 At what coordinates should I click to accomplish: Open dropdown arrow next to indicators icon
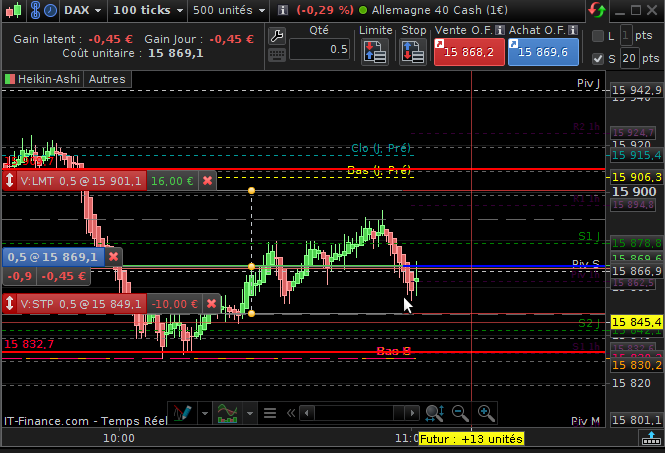[x=250, y=413]
